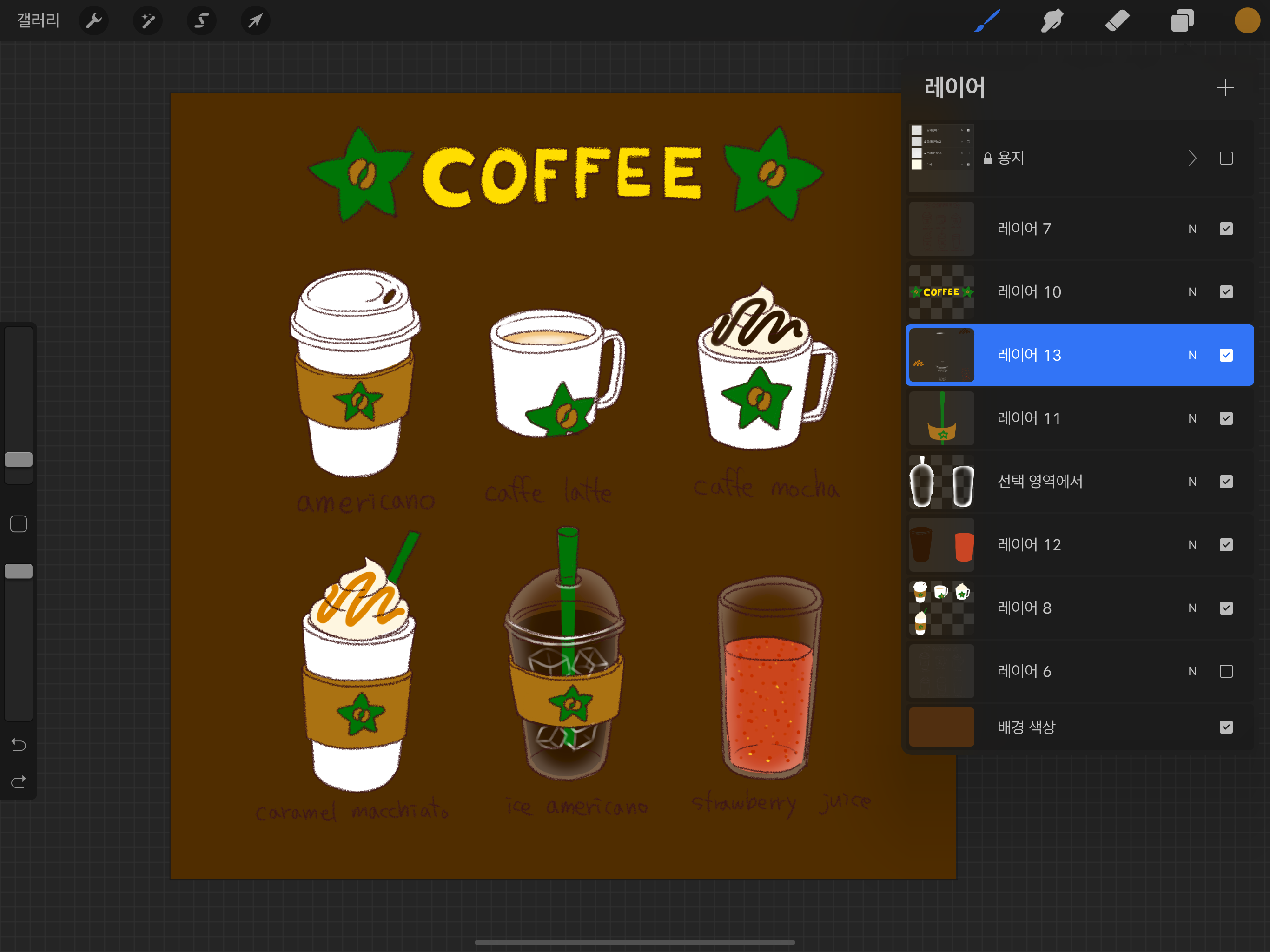Click the 선택 영역에서 layer name

pyautogui.click(x=1040, y=481)
